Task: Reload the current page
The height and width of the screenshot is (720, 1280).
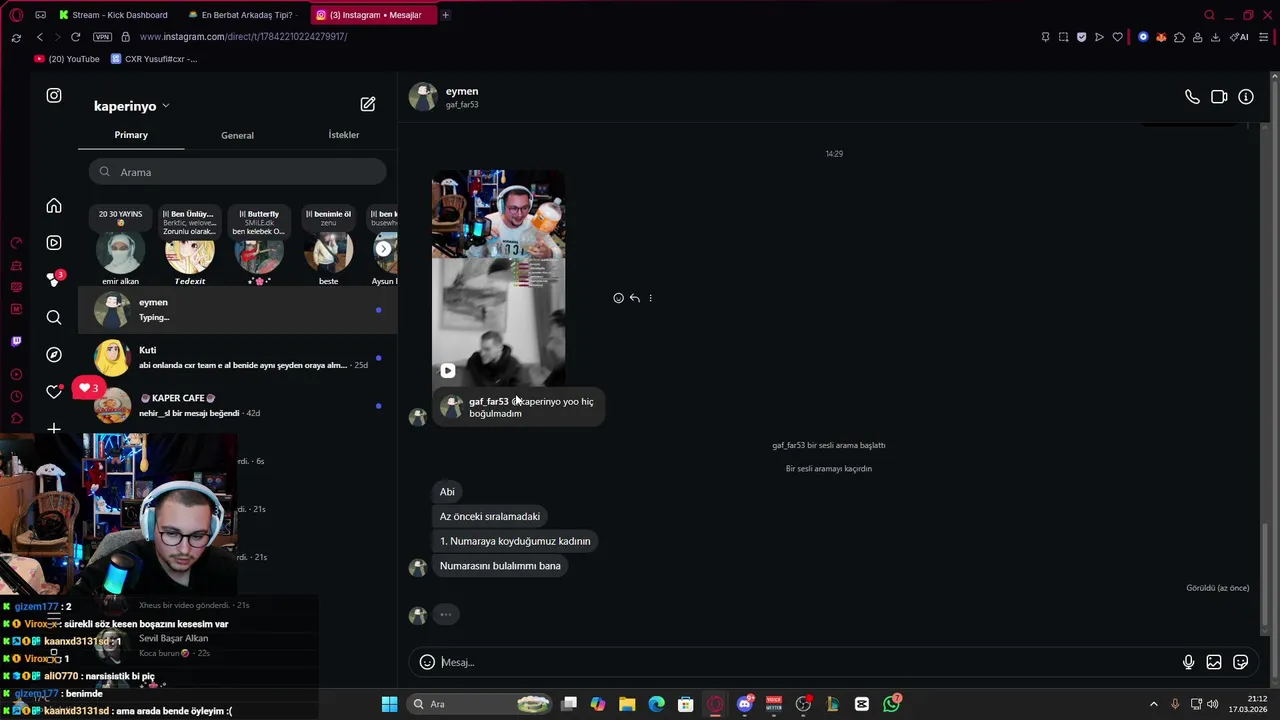Action: 75,37
